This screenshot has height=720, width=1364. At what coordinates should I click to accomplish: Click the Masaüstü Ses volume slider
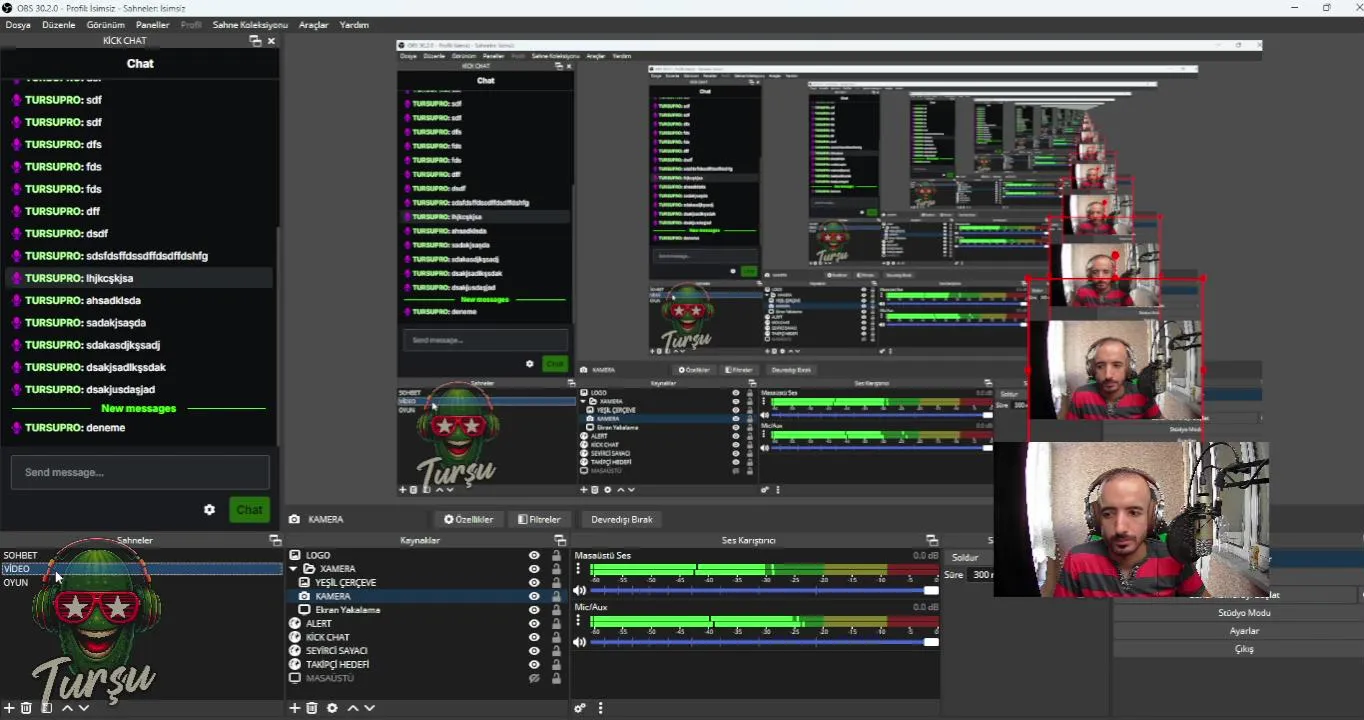point(765,590)
